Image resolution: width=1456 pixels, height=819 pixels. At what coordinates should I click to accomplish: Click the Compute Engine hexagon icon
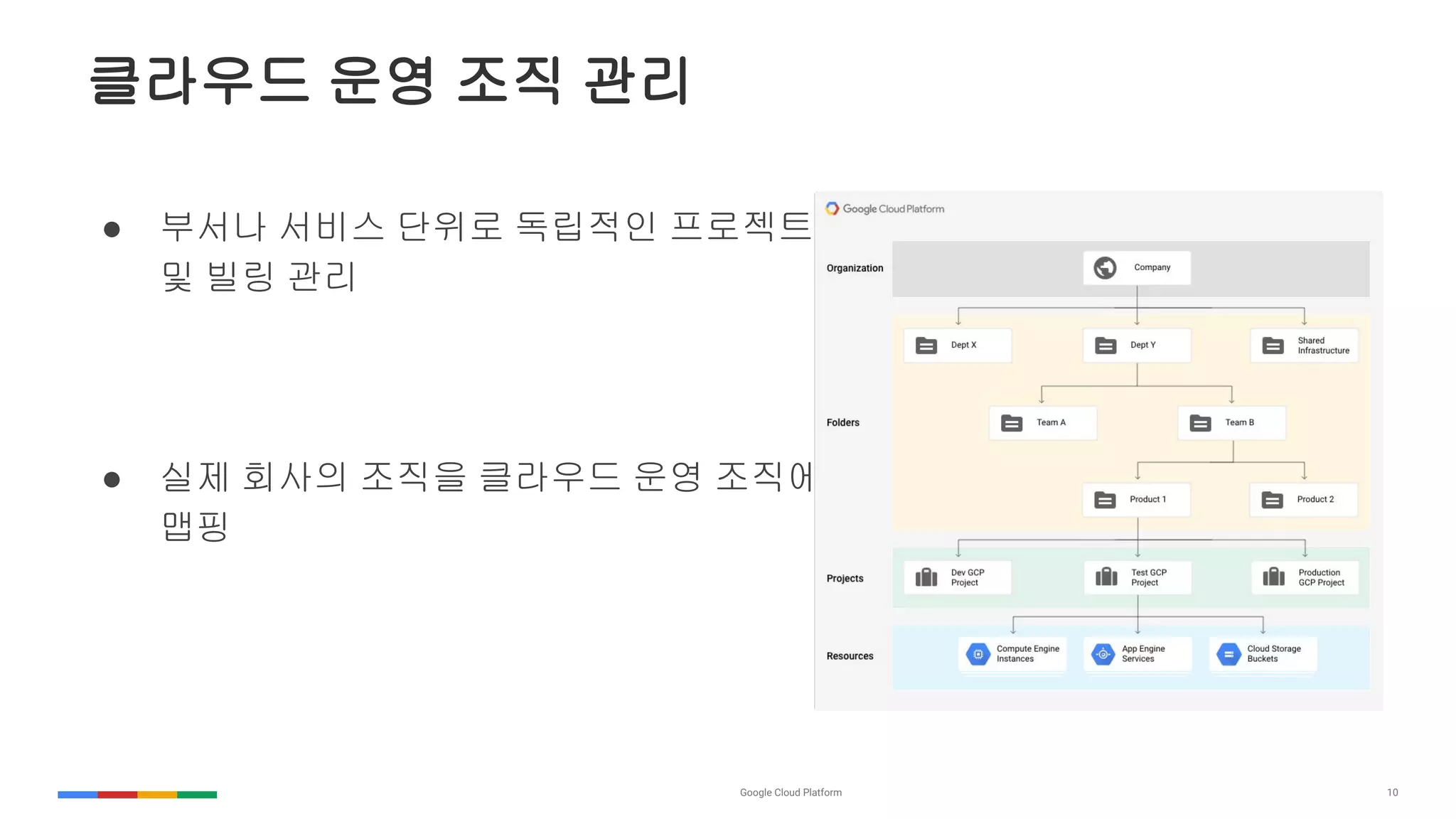pyautogui.click(x=978, y=654)
